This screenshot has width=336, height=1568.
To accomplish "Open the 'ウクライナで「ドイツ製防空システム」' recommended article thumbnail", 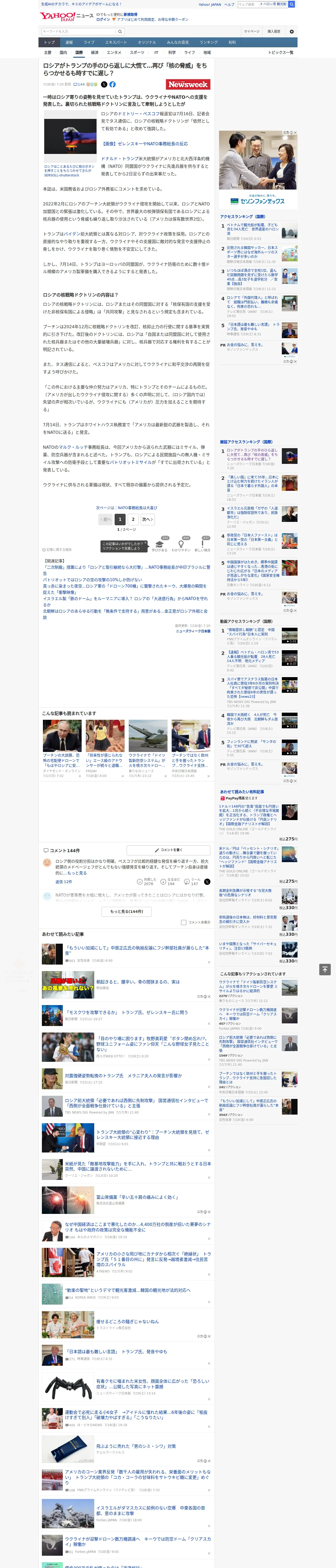I will (x=148, y=735).
